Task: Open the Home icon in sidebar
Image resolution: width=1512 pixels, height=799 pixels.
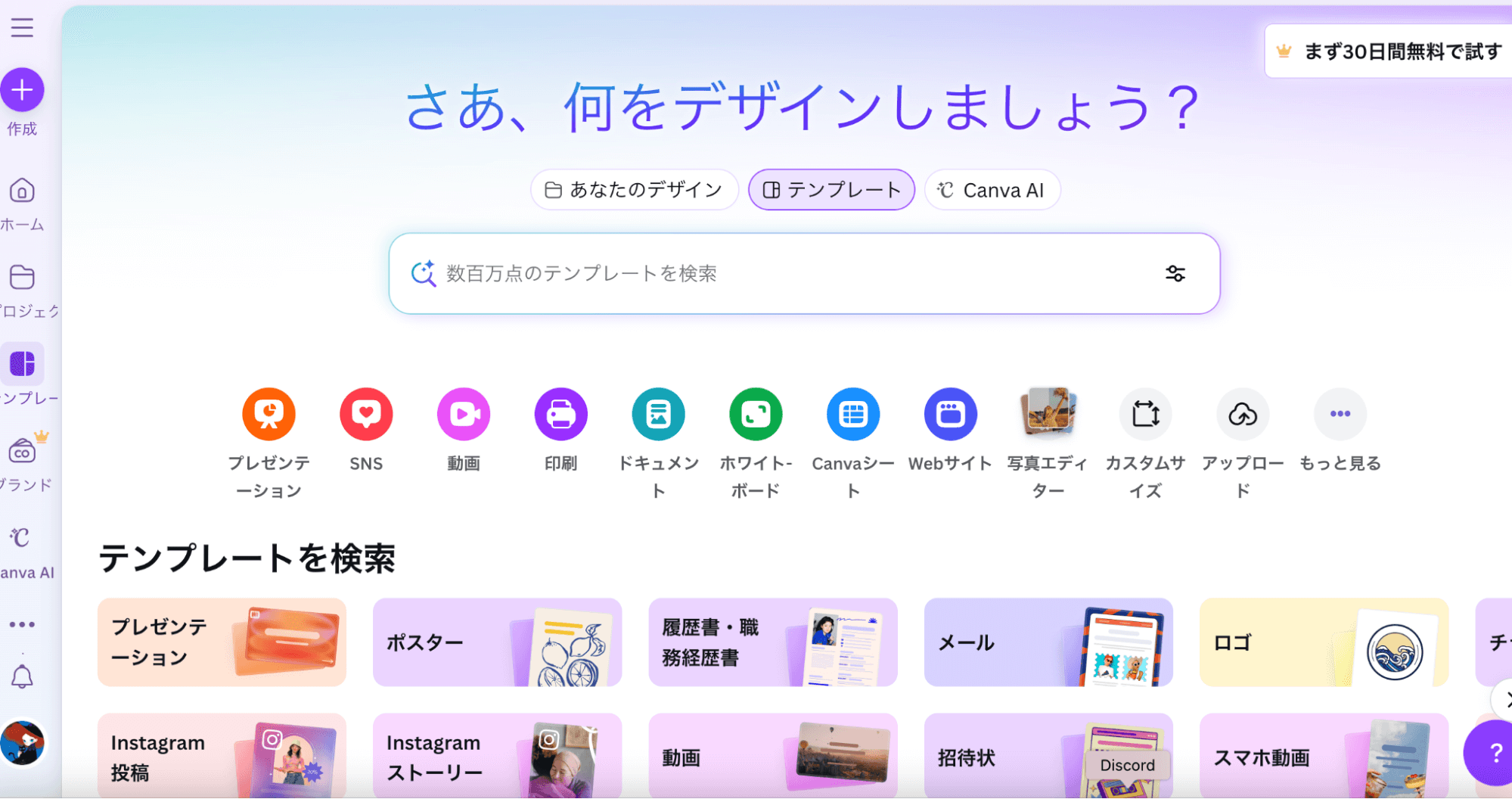Action: pyautogui.click(x=22, y=191)
